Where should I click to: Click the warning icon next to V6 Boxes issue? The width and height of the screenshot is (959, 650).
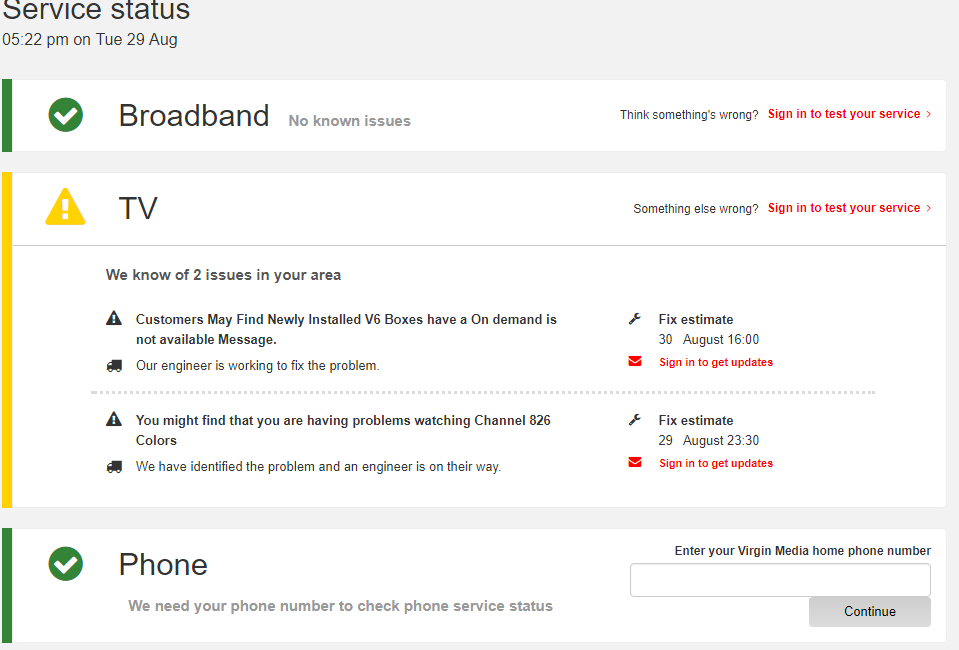pos(114,318)
